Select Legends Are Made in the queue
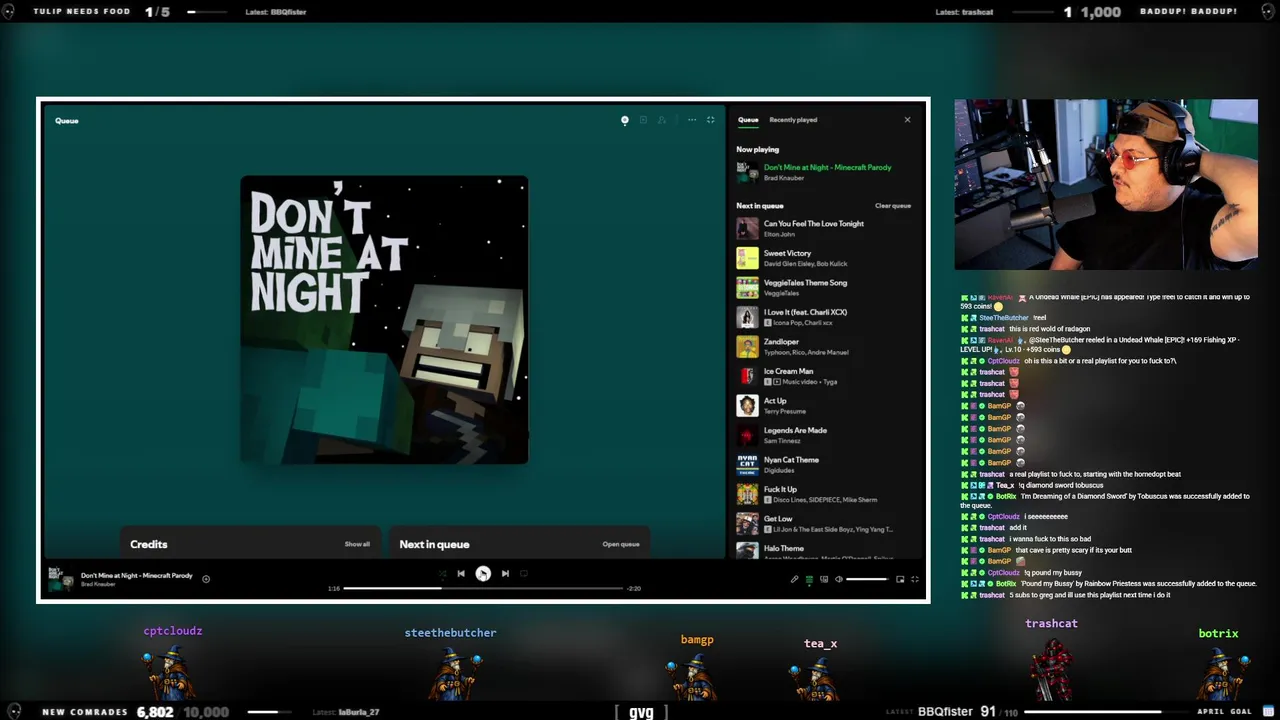Viewport: 1280px width, 720px height. 824,435
